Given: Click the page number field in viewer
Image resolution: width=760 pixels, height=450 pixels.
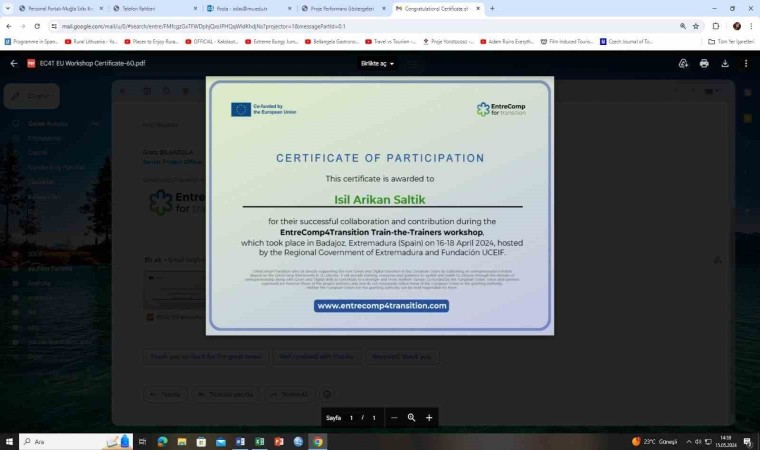Looking at the screenshot, I should tap(351, 417).
